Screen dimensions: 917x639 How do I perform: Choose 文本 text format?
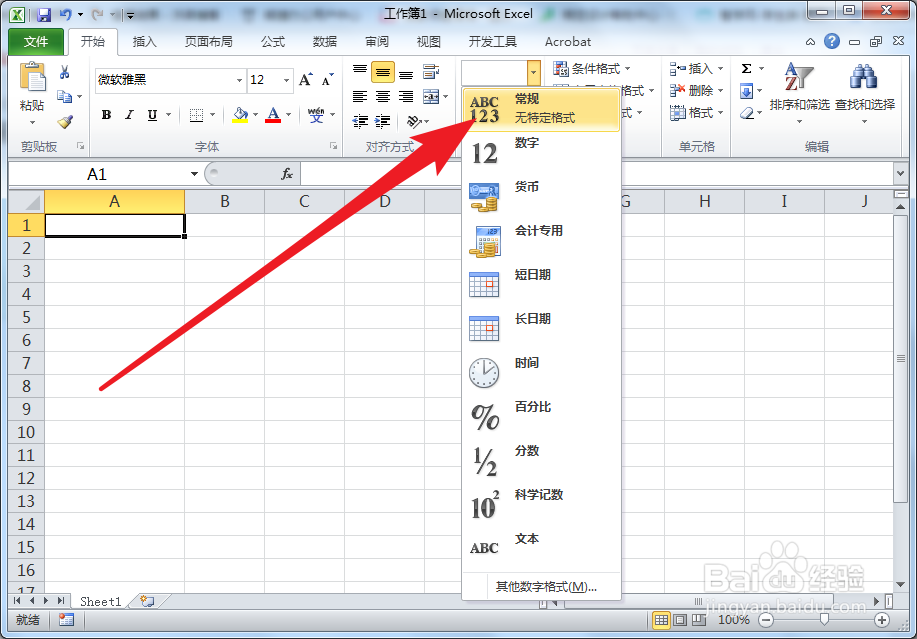point(541,550)
